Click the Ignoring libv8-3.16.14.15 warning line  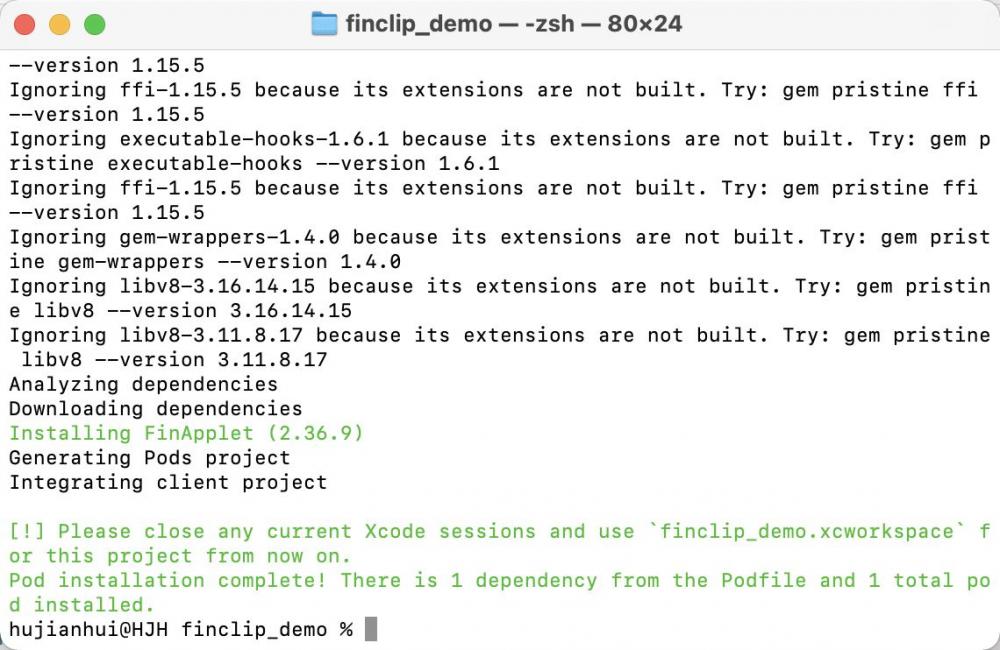point(499,299)
